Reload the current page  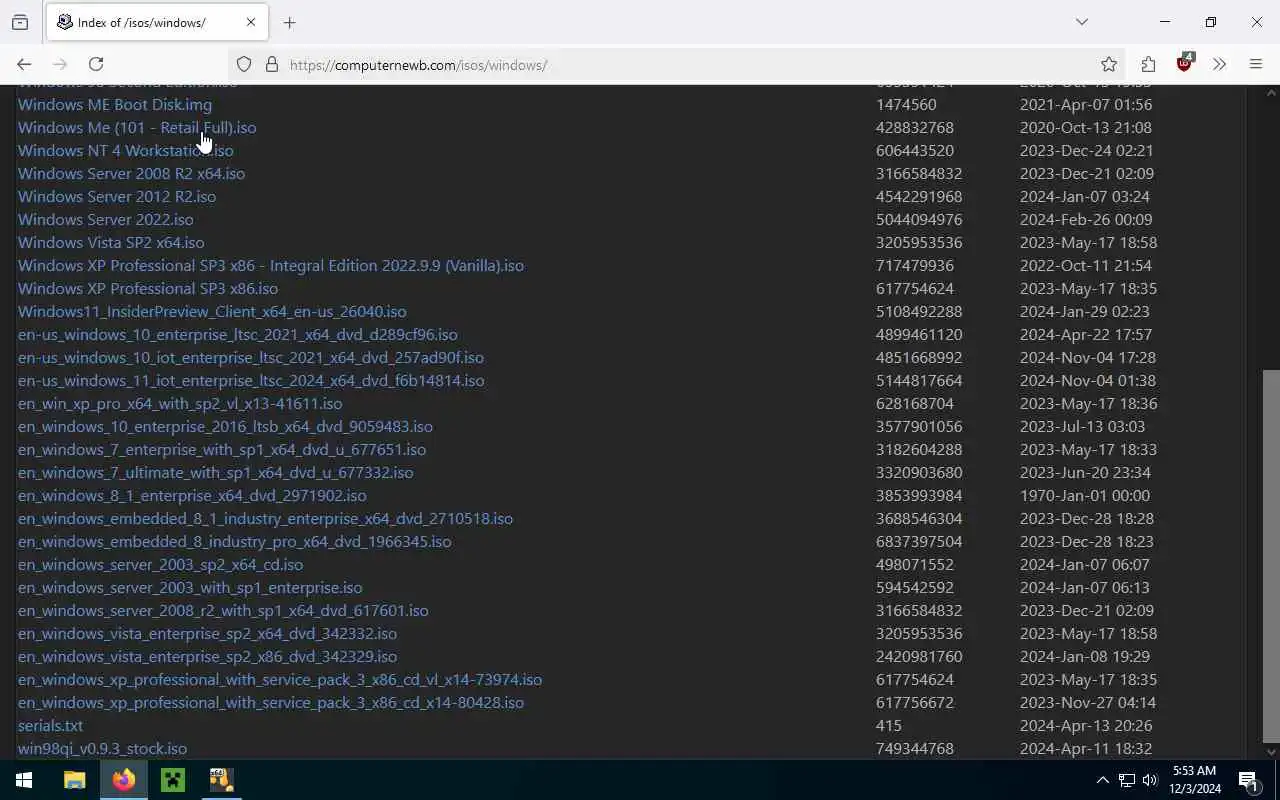96,64
